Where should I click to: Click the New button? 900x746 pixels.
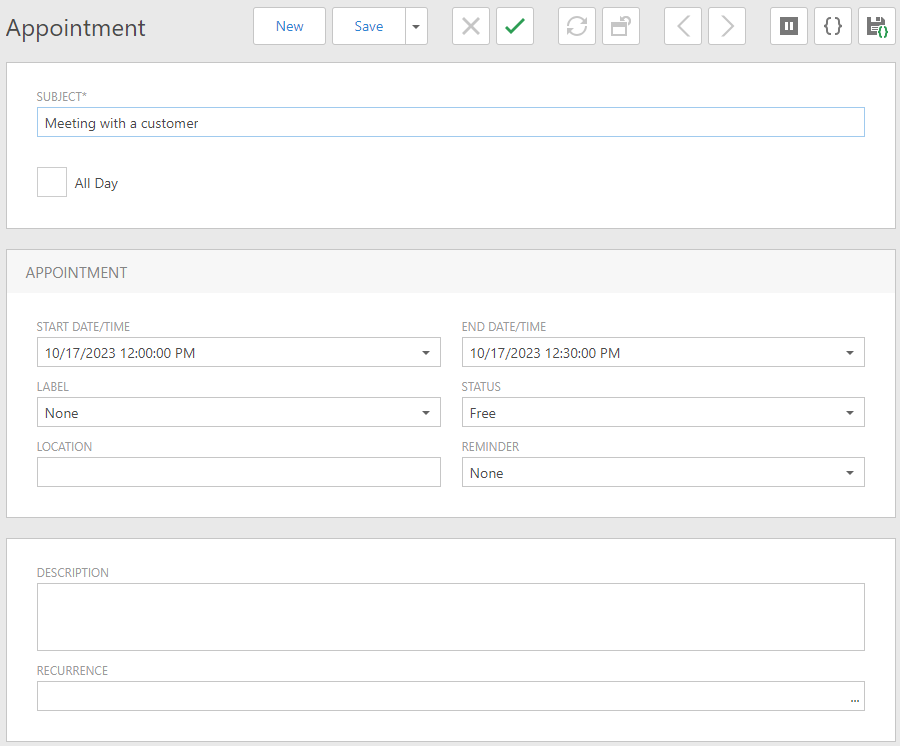point(289,26)
